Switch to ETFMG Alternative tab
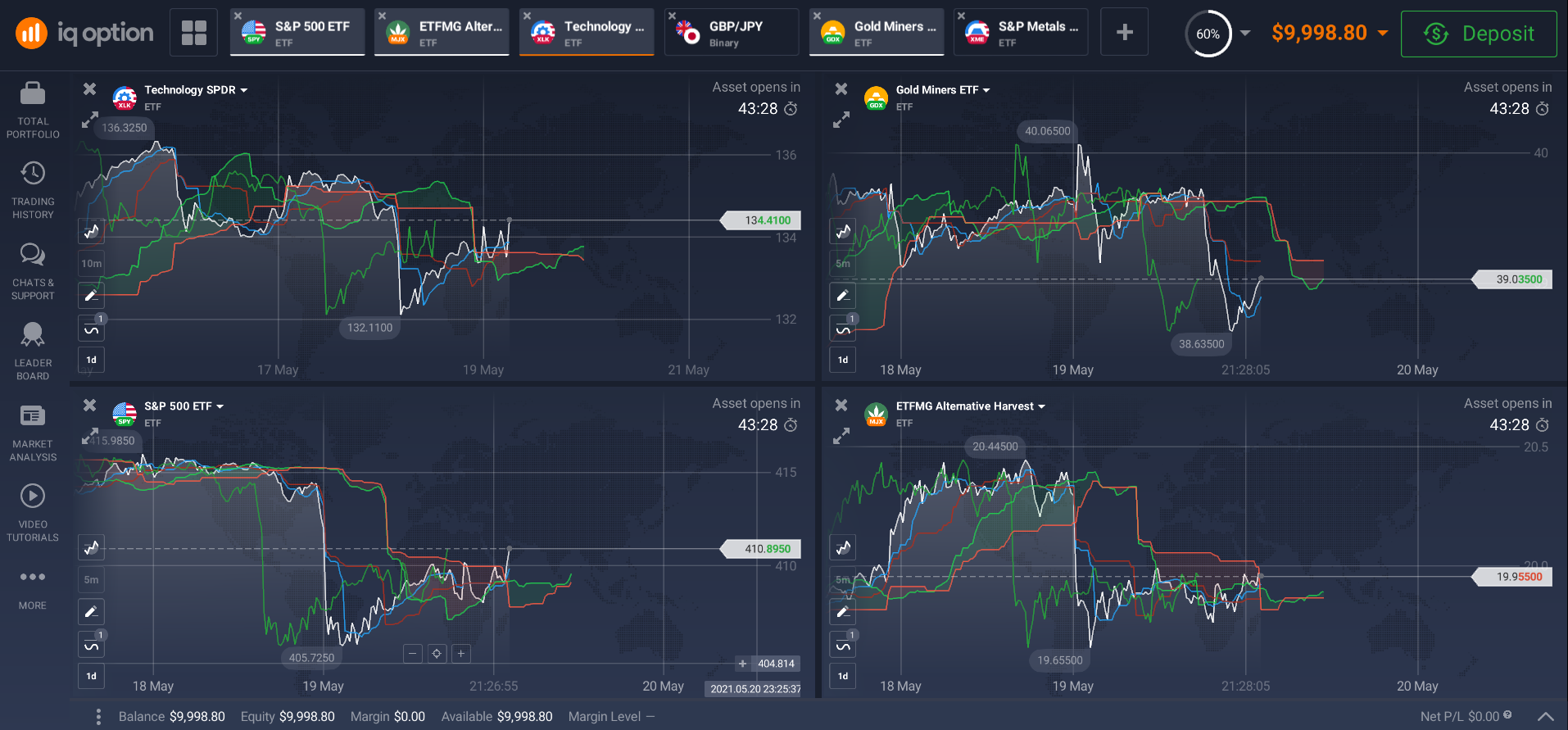Image resolution: width=1568 pixels, height=730 pixels. coord(442,33)
